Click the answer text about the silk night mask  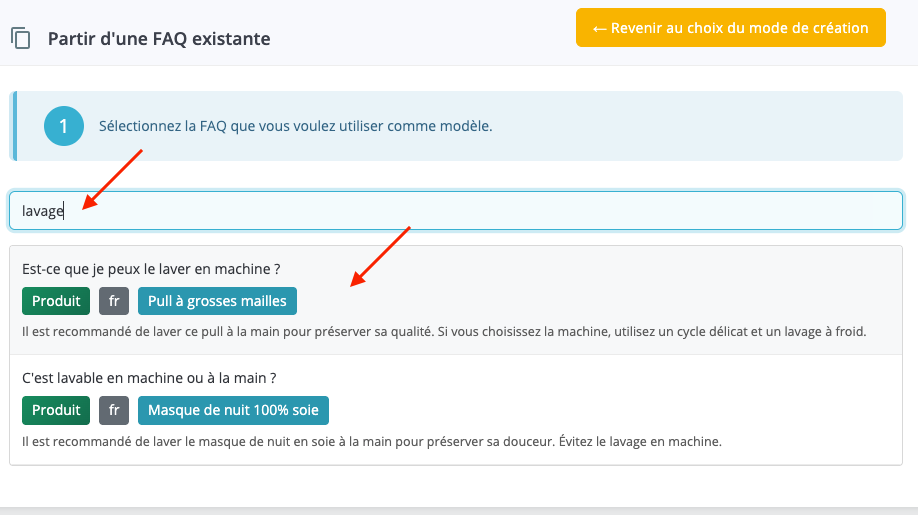(x=371, y=440)
